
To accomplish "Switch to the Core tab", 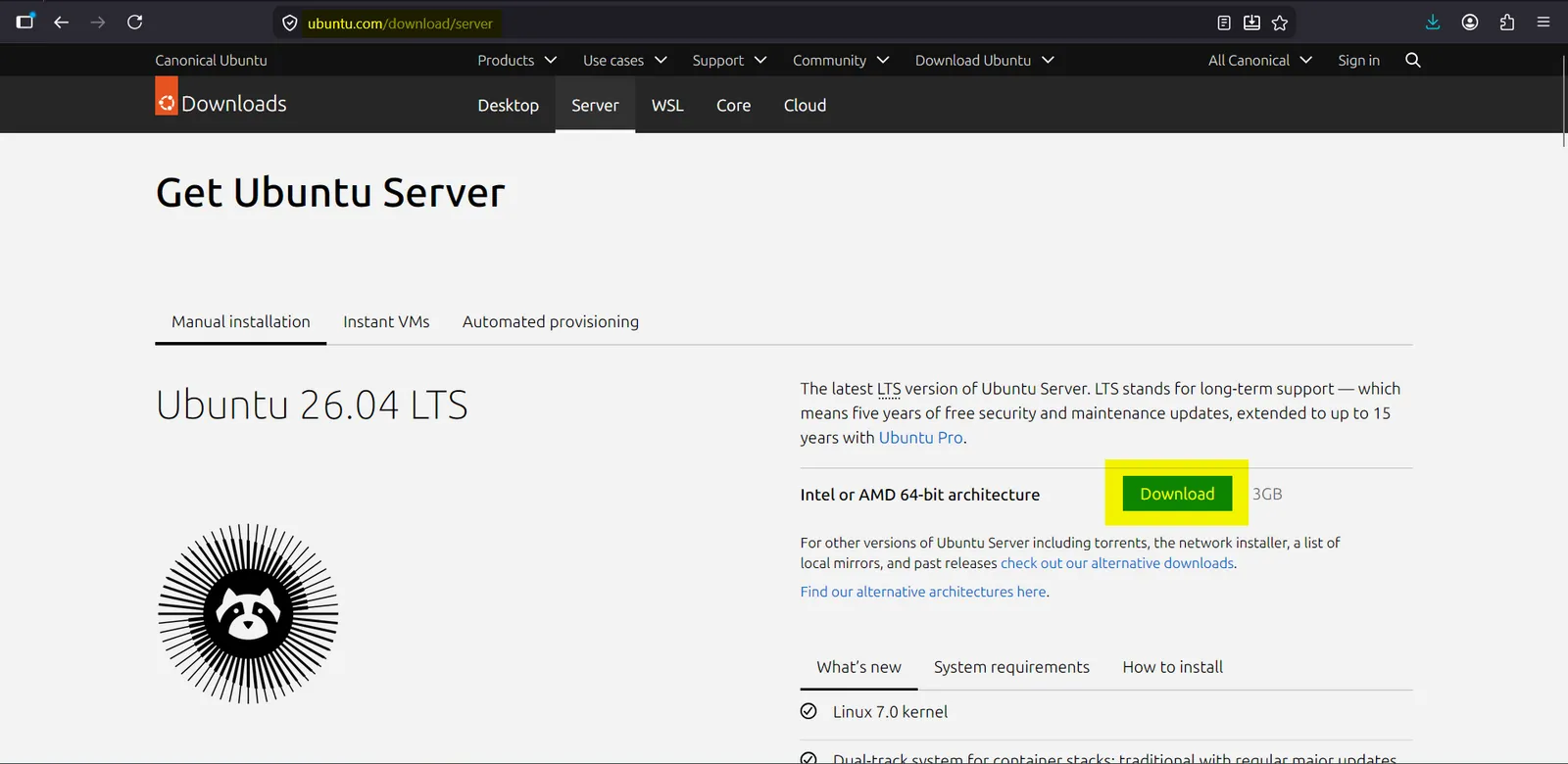I will [733, 105].
